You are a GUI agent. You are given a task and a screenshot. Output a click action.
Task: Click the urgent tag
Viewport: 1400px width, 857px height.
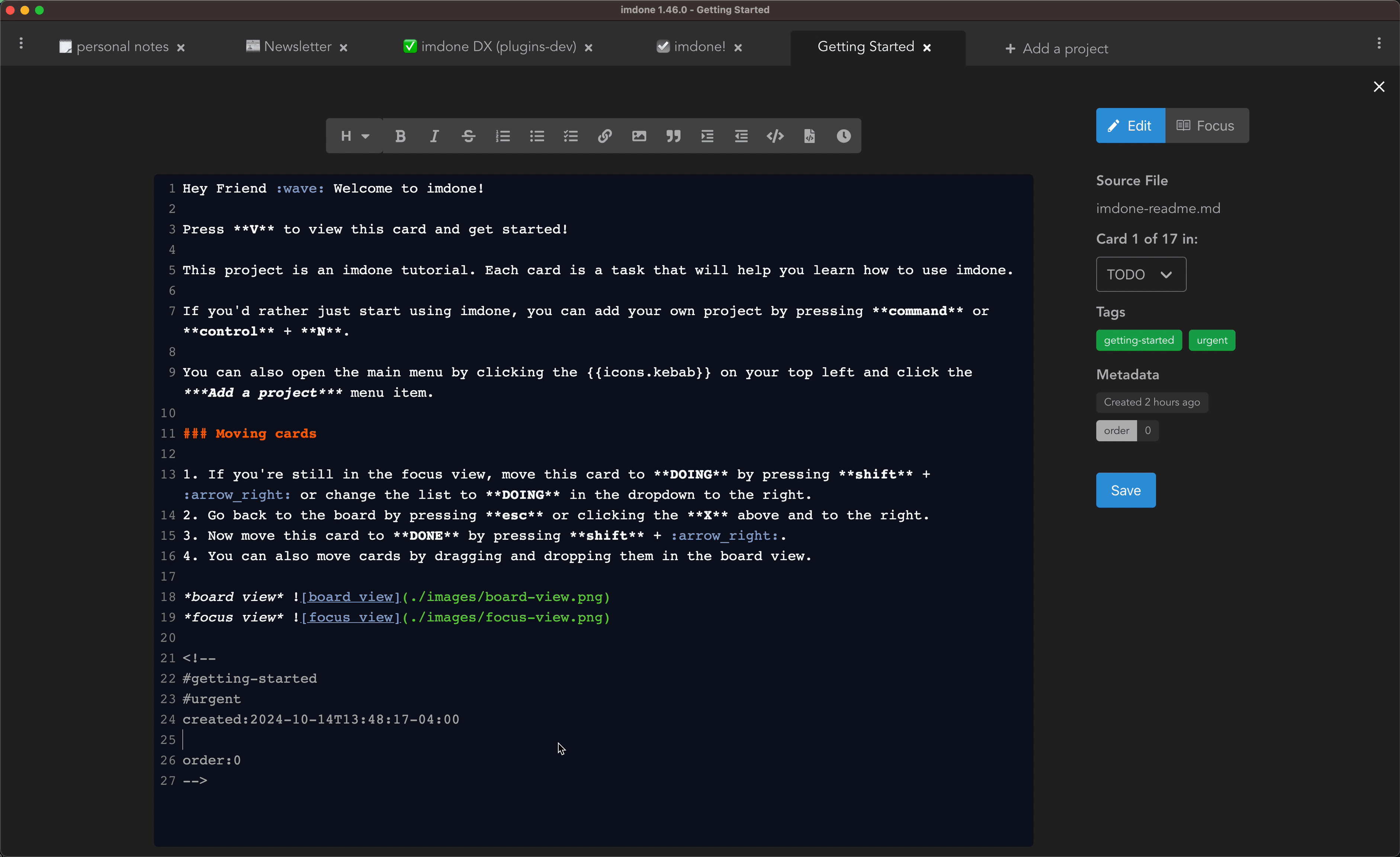coord(1212,340)
